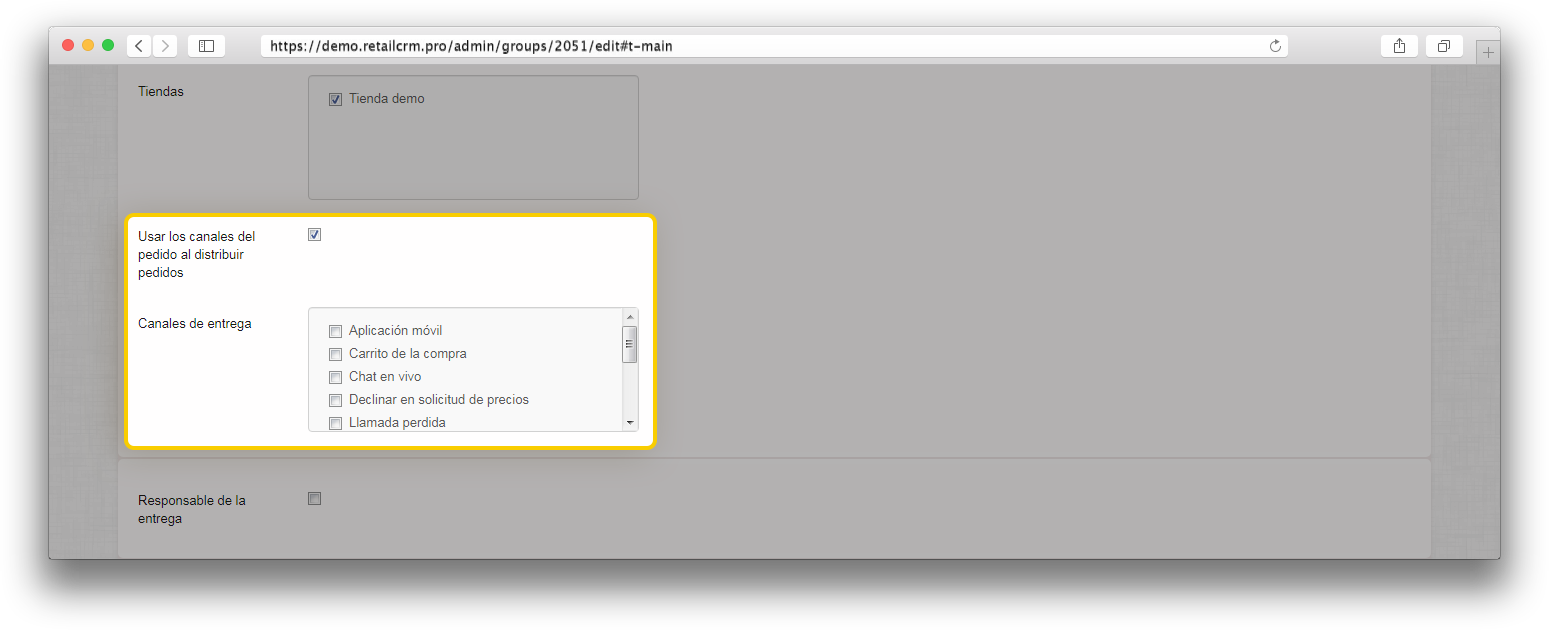Click the Chat en vivo label text
This screenshot has width=1549, height=630.
tap(385, 377)
